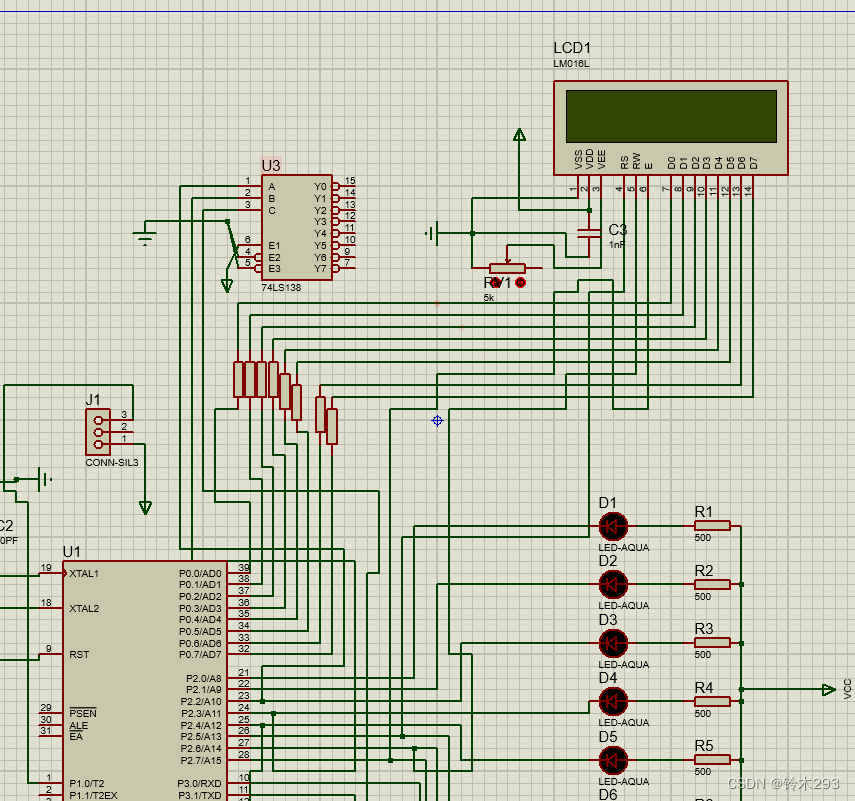This screenshot has width=855, height=801.
Task: Click the LM016L model text
Action: [571, 64]
